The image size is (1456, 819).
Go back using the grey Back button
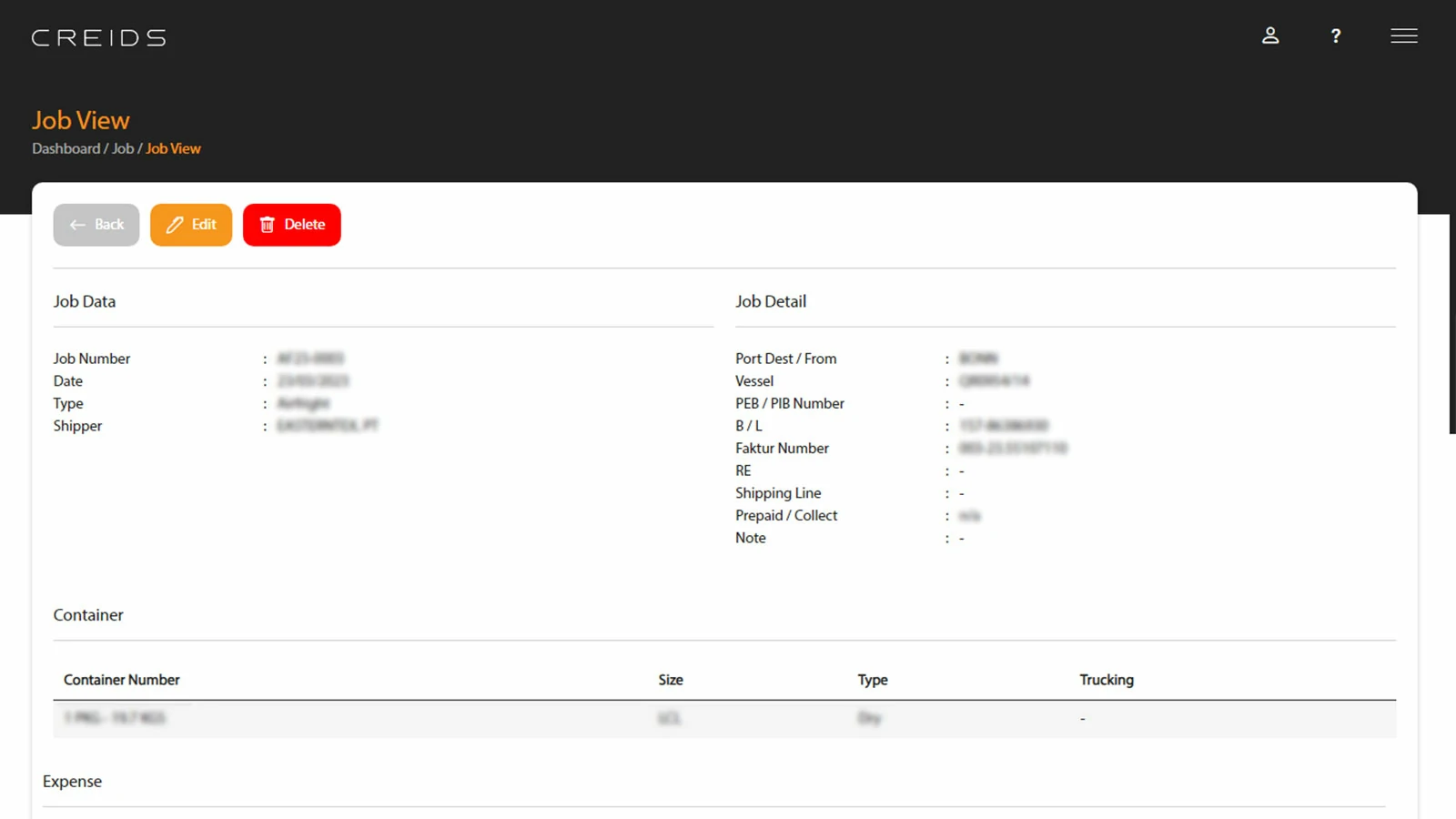point(96,225)
